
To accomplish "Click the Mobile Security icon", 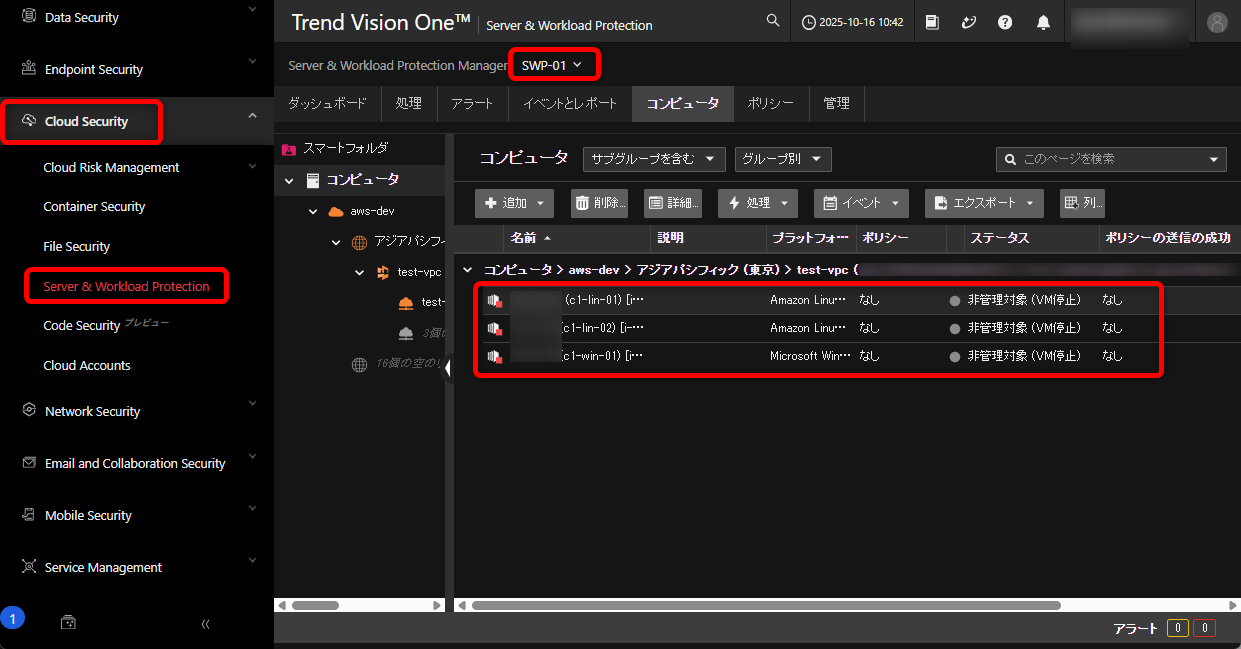I will [x=28, y=515].
